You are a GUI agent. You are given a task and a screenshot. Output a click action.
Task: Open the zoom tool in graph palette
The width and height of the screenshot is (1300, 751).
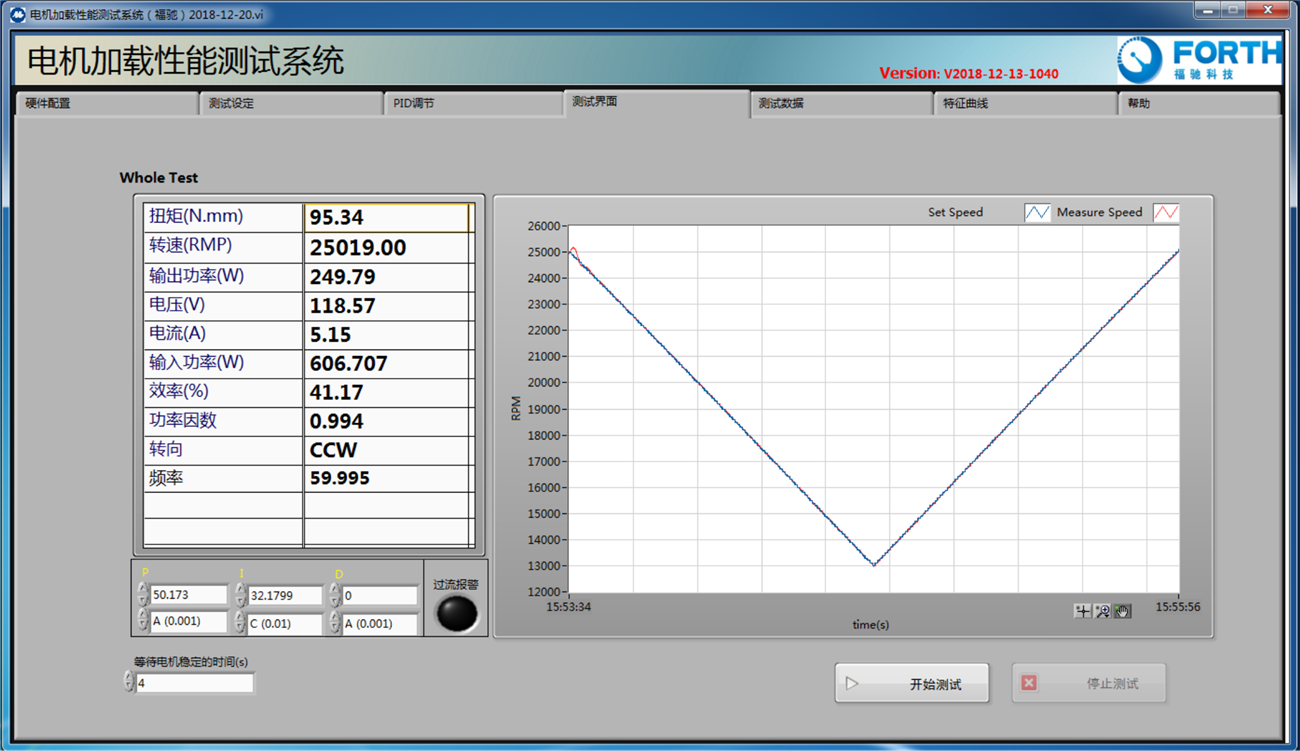click(1102, 611)
